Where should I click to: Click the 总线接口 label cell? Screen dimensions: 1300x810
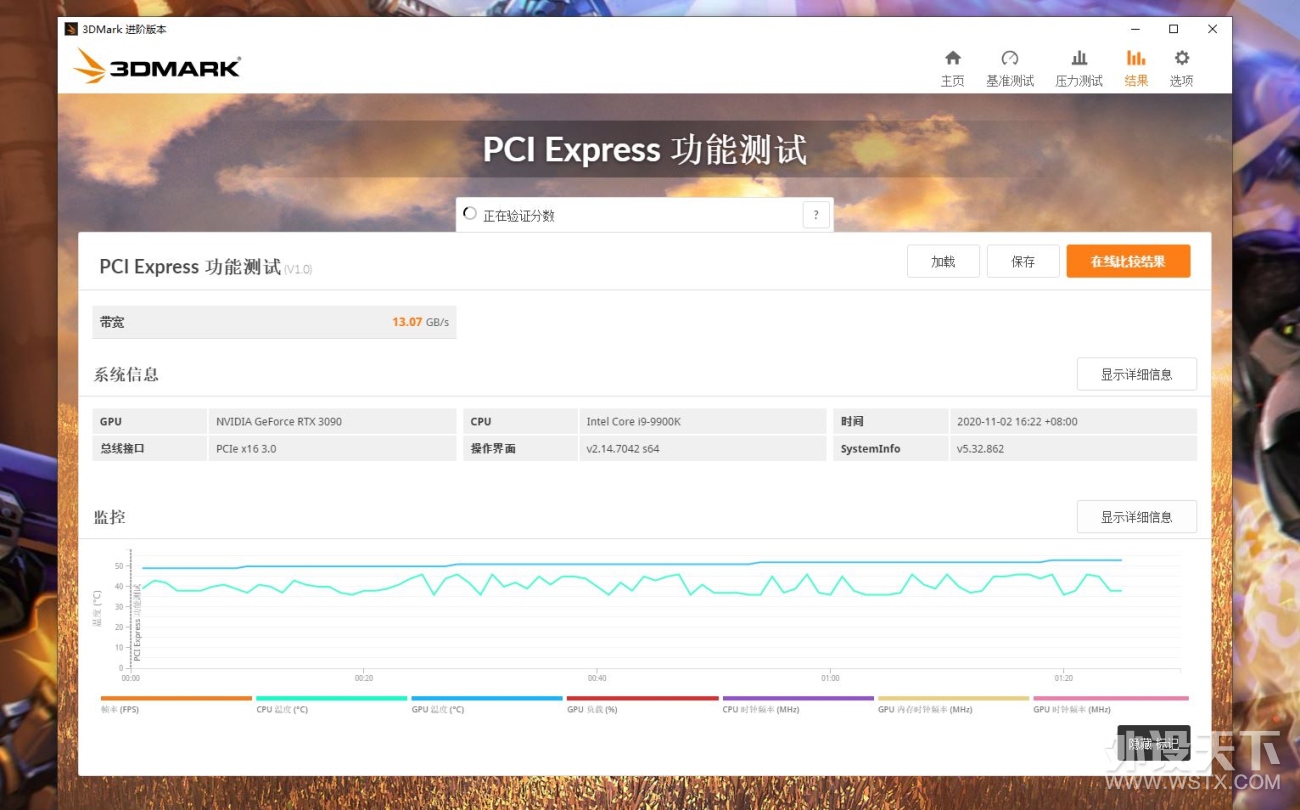pyautogui.click(x=150, y=448)
